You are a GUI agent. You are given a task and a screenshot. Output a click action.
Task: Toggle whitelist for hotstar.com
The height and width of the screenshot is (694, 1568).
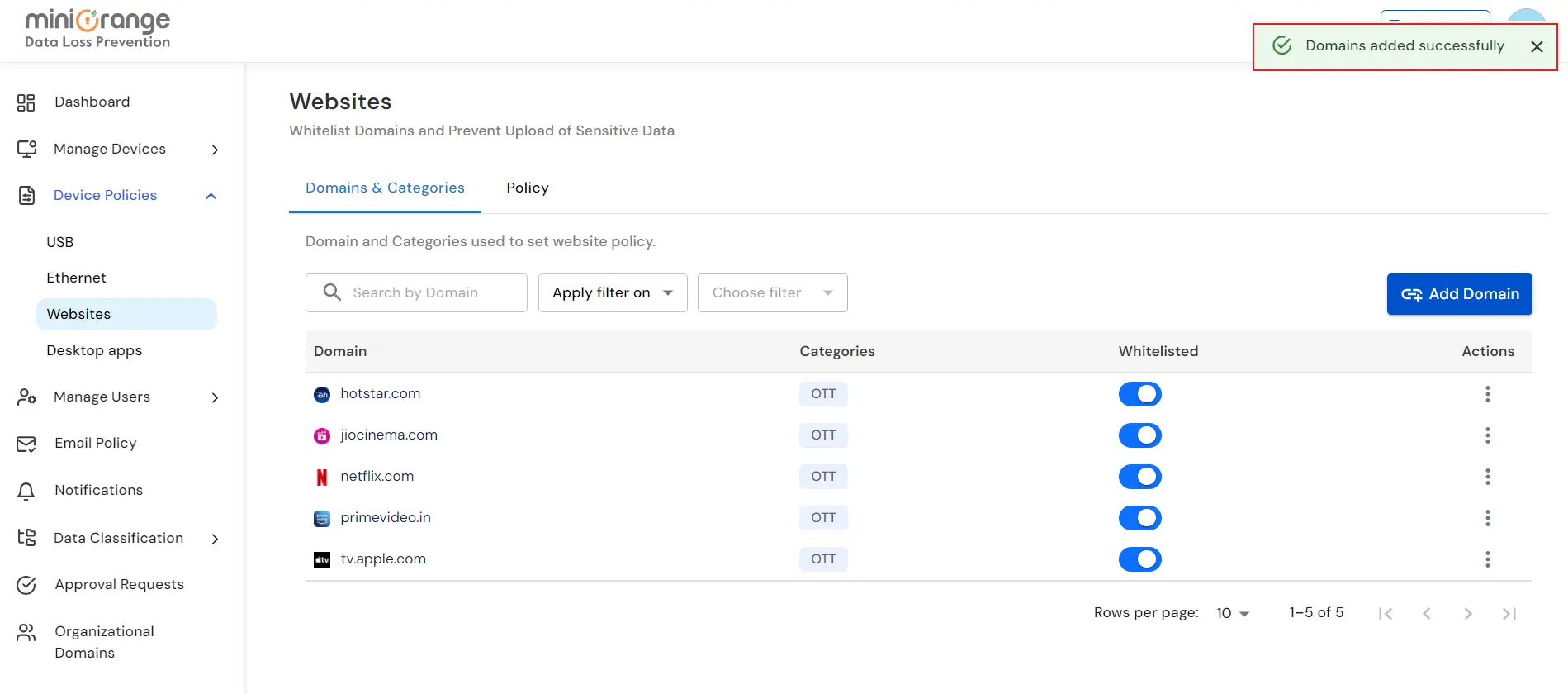click(x=1140, y=394)
